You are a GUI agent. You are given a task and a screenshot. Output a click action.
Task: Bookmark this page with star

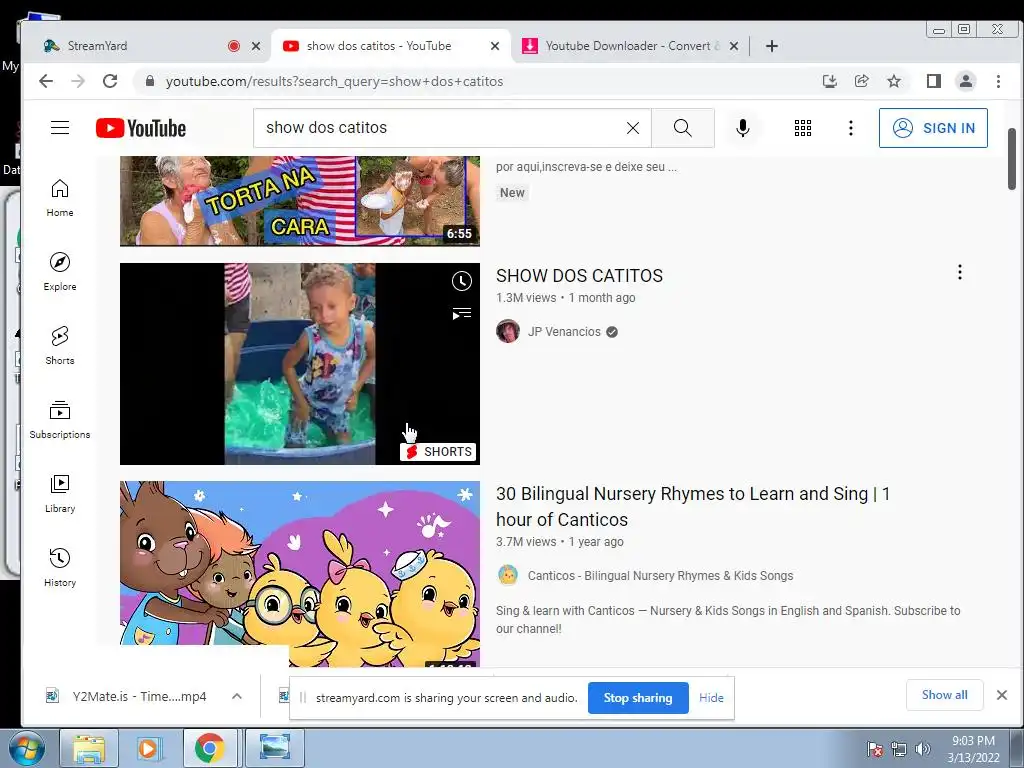point(894,81)
